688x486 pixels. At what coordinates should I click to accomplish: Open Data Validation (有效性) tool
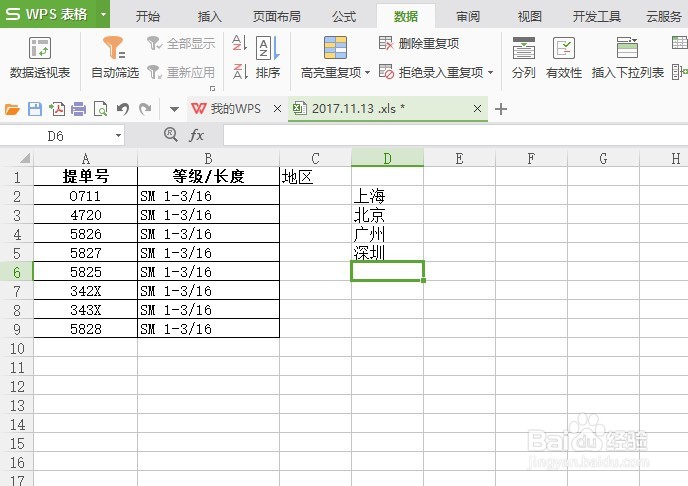564,58
